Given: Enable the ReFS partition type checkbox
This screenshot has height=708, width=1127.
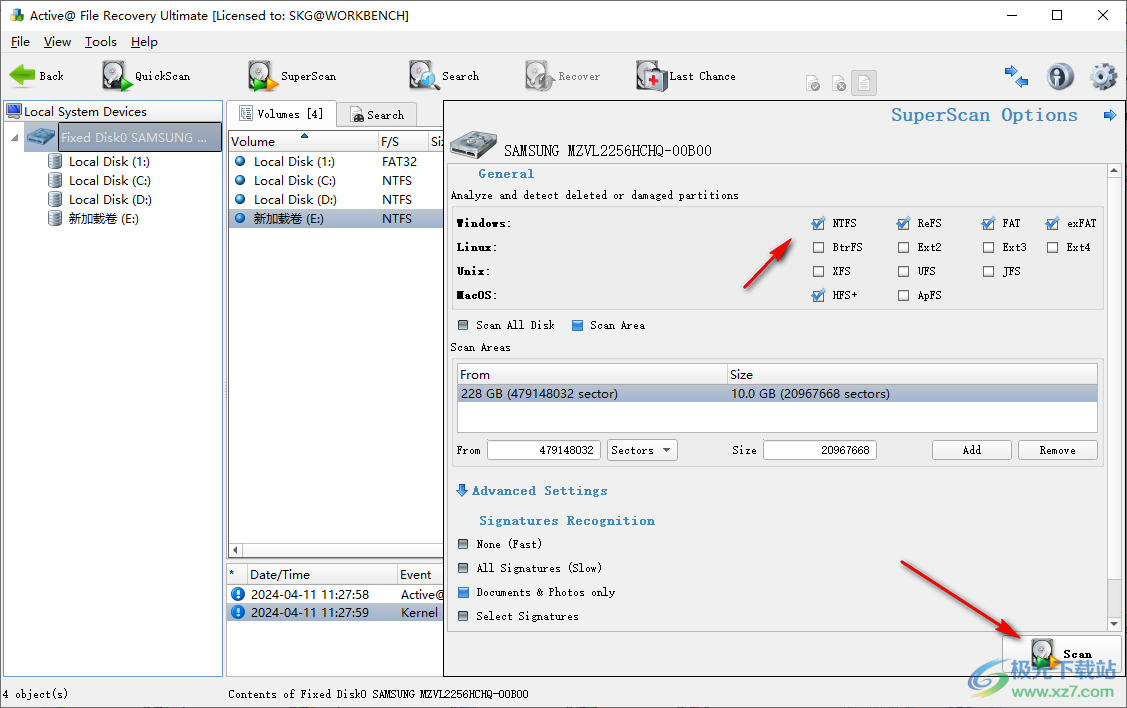Looking at the screenshot, I should [x=902, y=223].
